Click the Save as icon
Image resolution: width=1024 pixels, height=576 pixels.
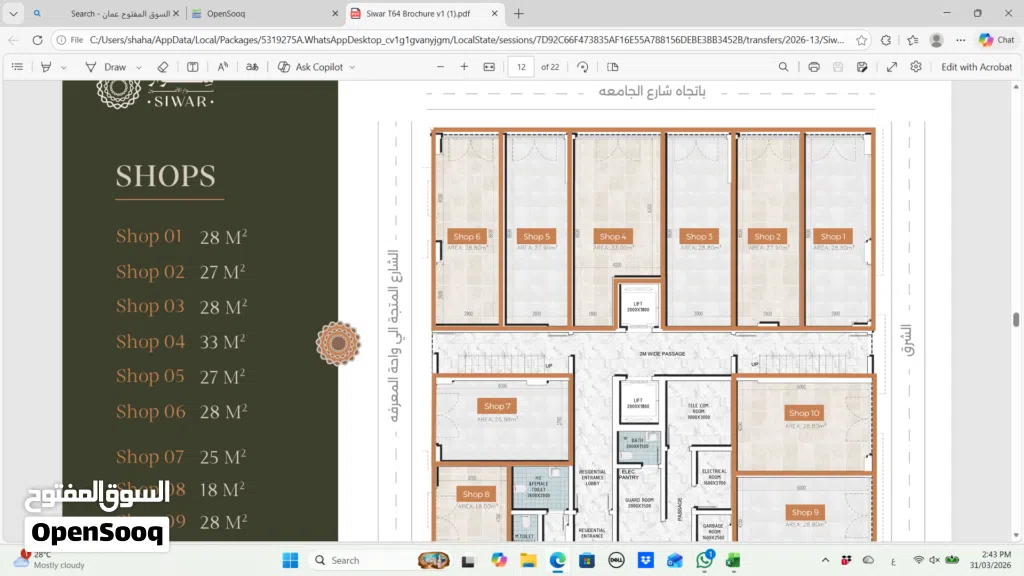pos(862,67)
